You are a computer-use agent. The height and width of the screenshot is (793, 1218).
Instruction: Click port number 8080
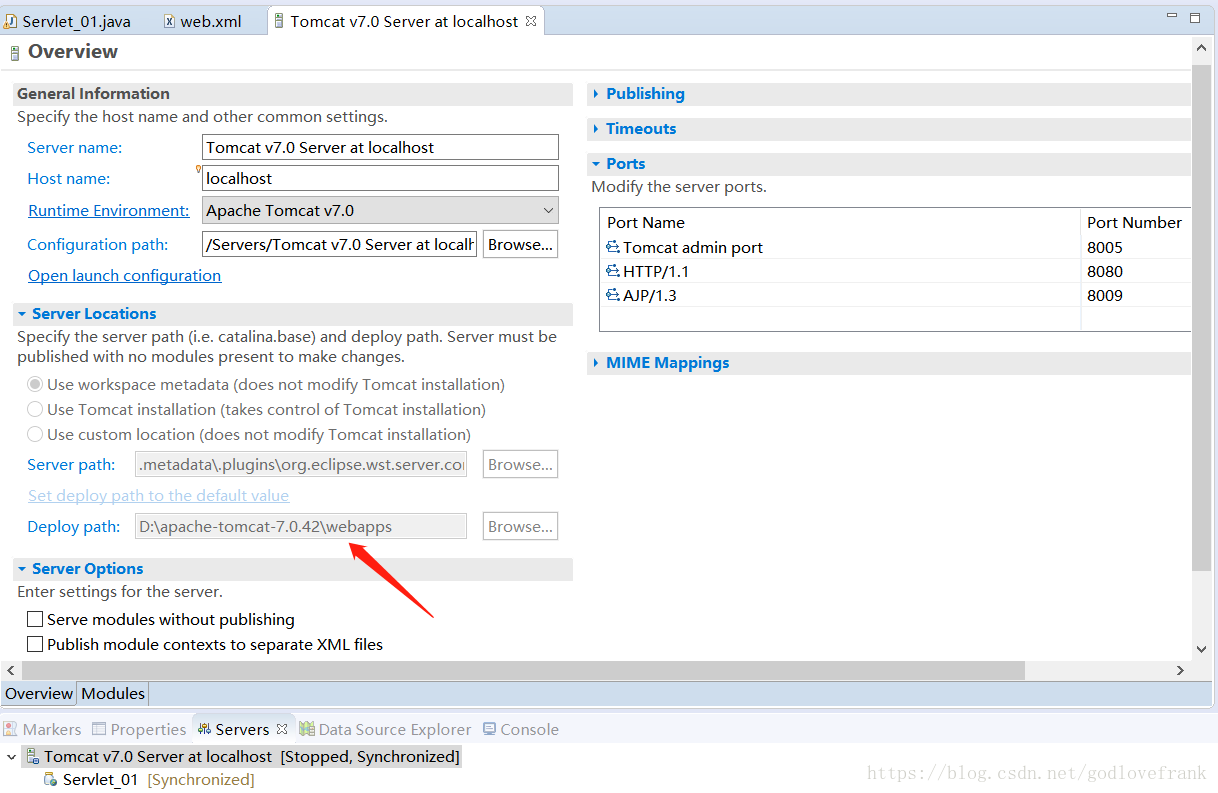(1105, 271)
